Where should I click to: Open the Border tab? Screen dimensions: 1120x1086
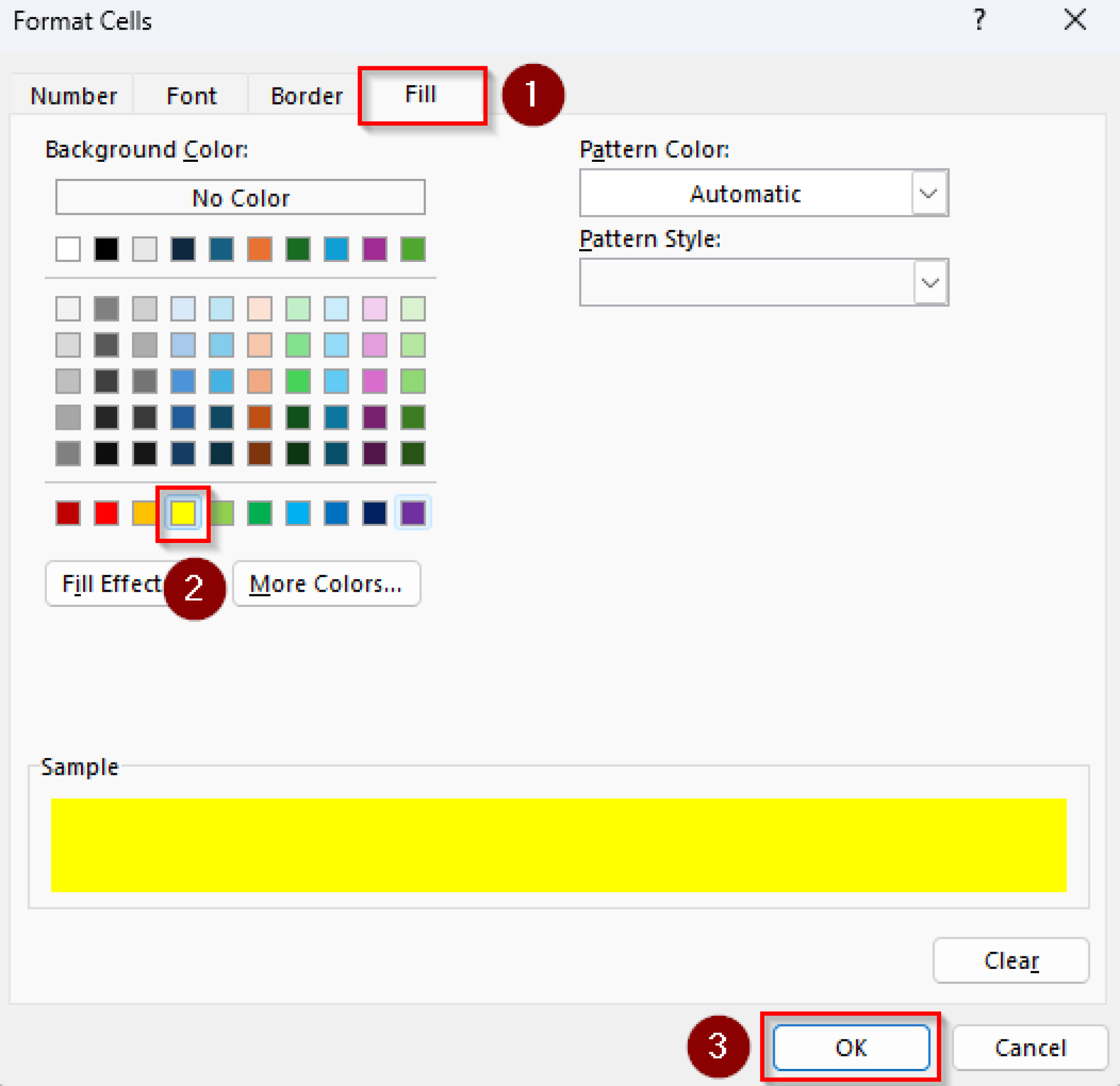pyautogui.click(x=306, y=95)
